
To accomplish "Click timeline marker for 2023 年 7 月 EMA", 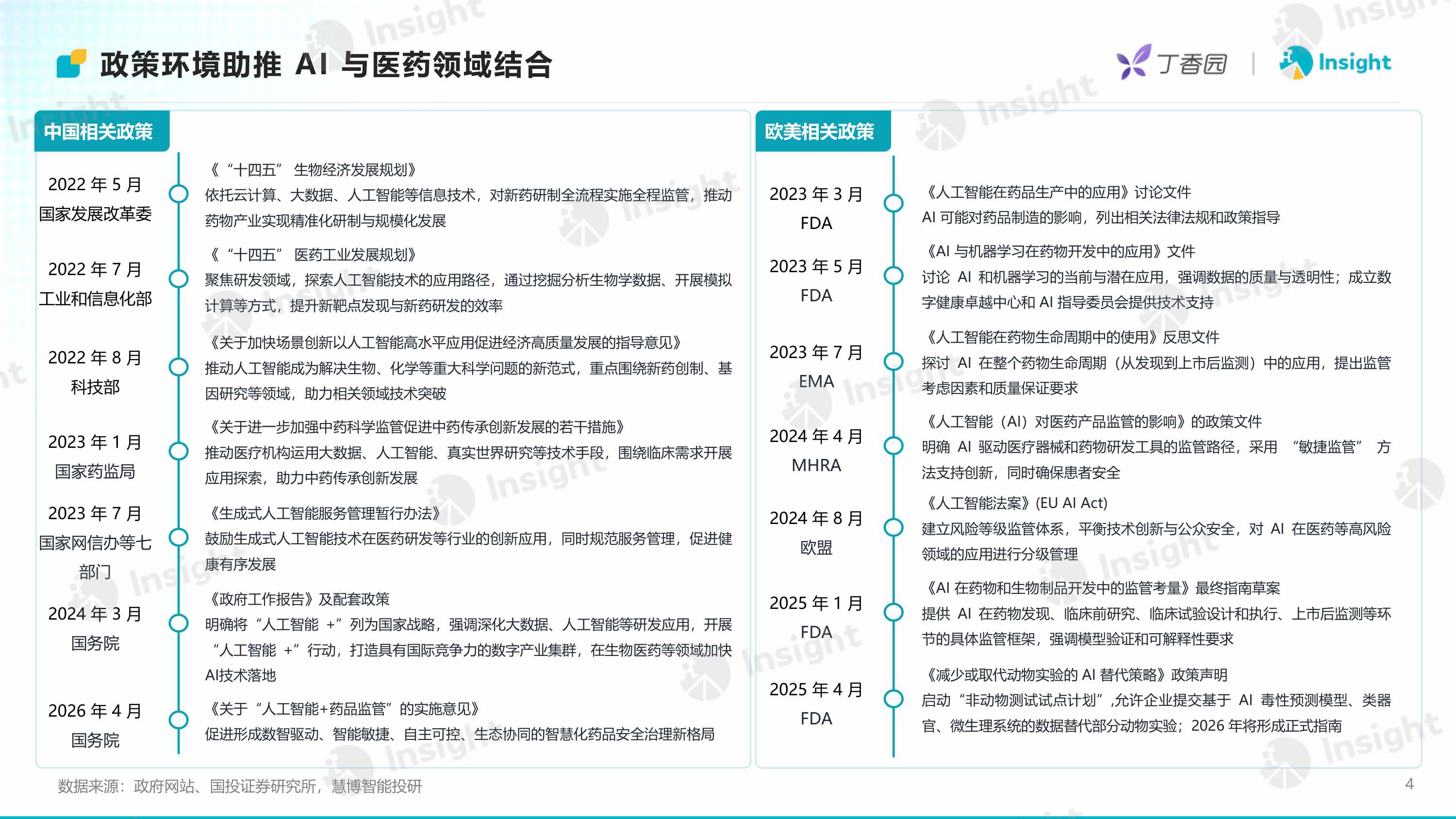I will (x=893, y=361).
